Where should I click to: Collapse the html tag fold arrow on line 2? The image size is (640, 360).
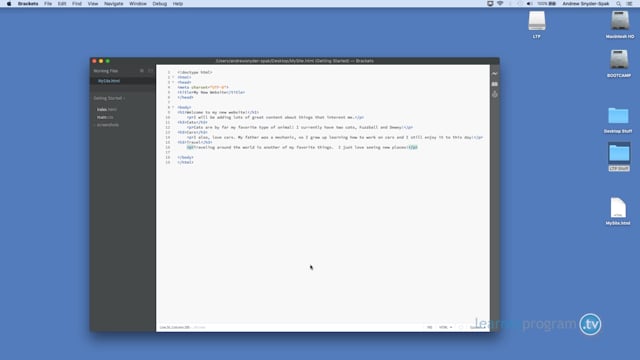tap(173, 77)
